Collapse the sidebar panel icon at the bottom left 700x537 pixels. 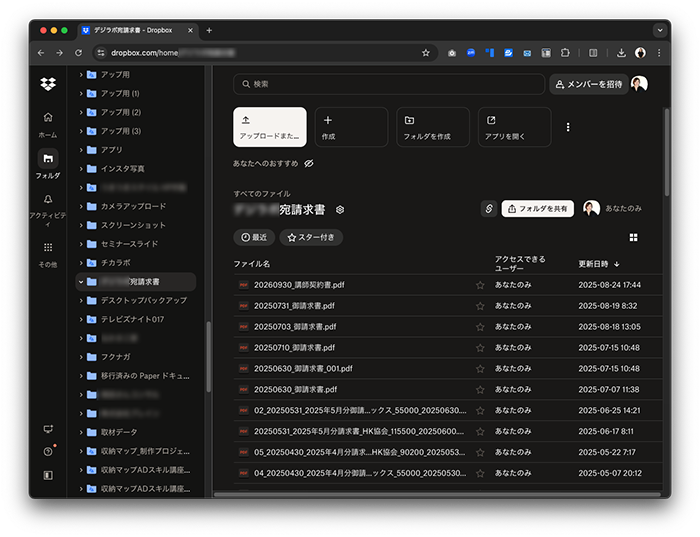pos(48,475)
